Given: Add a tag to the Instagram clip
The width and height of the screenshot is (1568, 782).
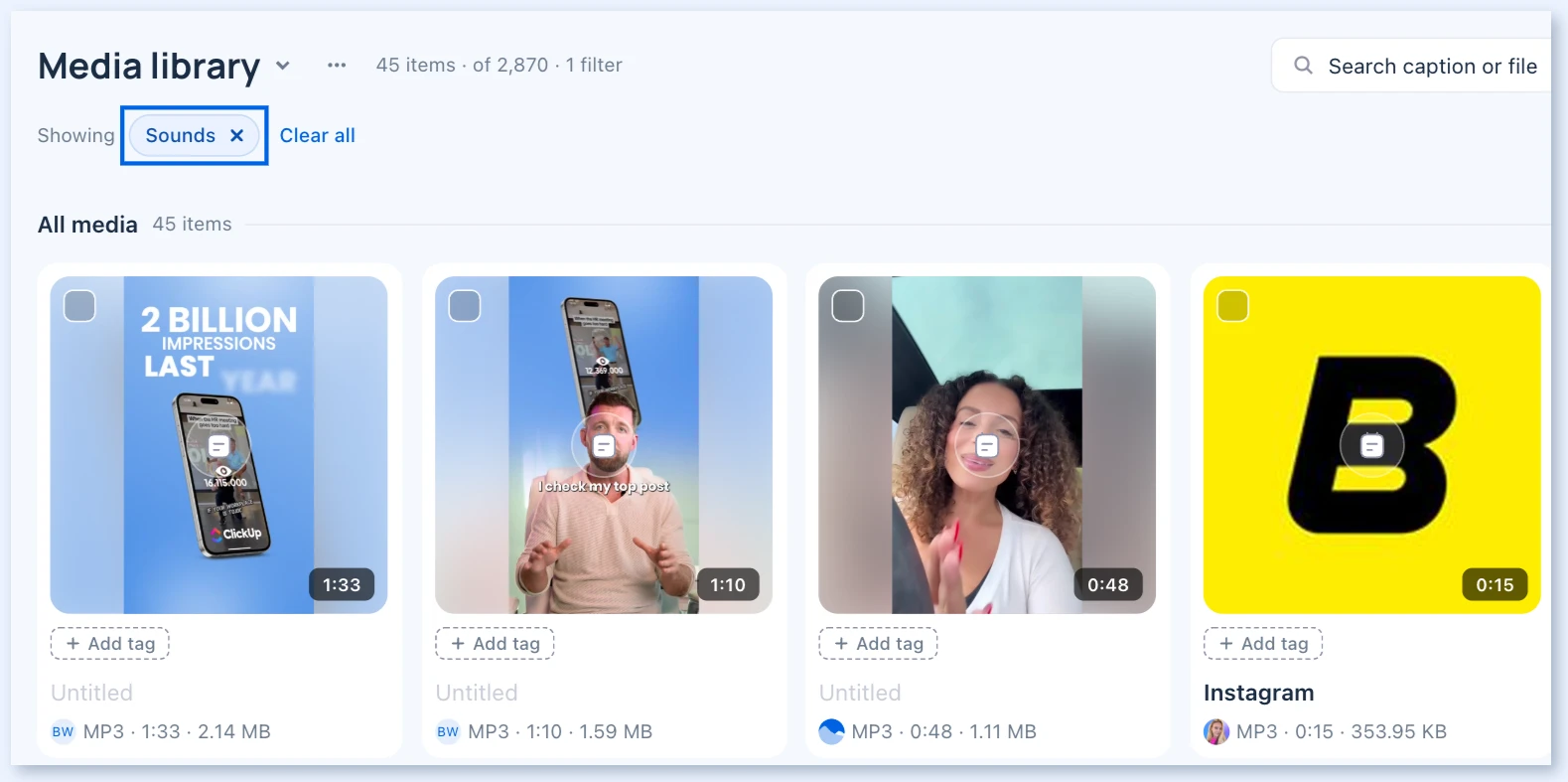Looking at the screenshot, I should (1263, 644).
